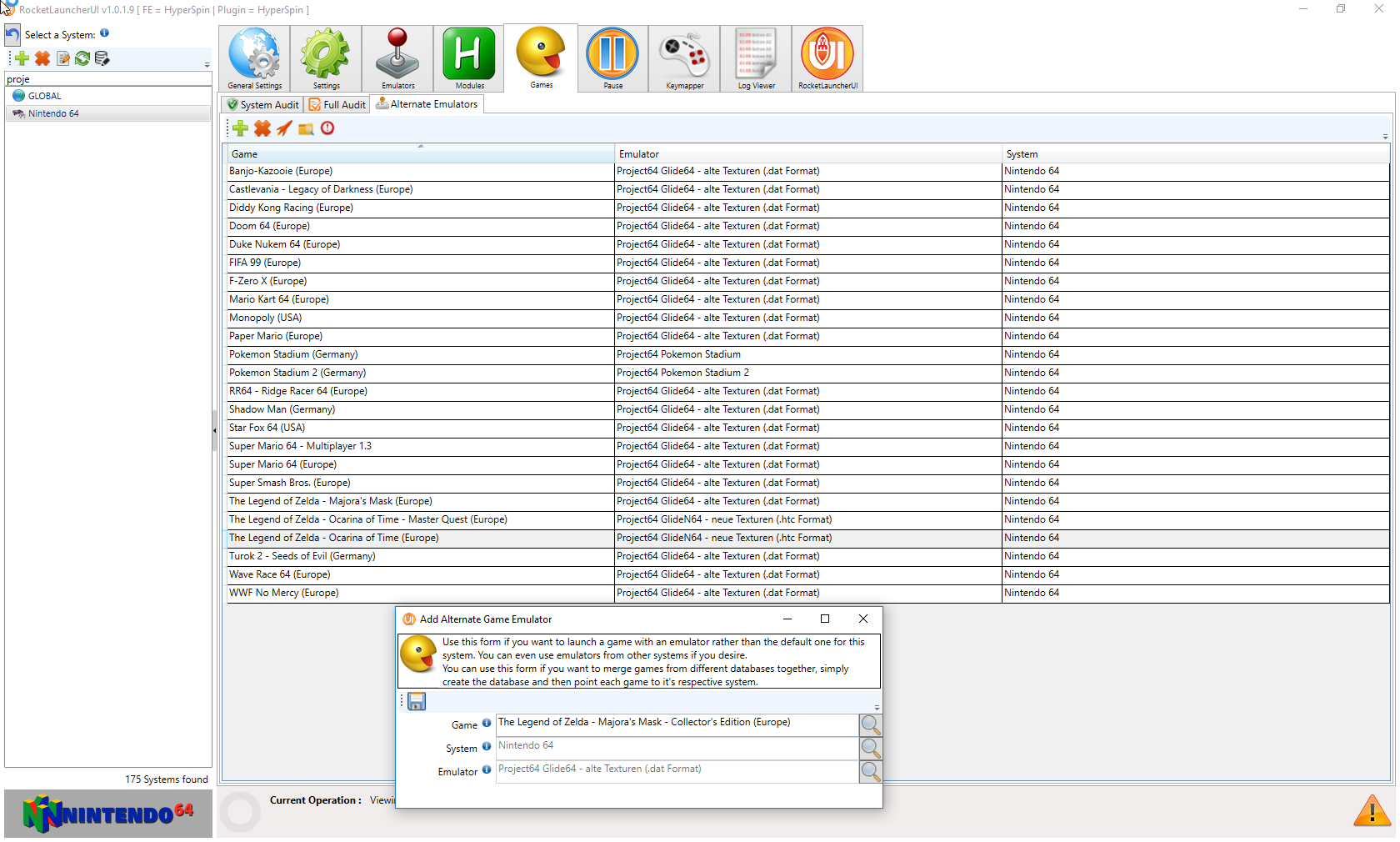Select Nintendo 64 in the systems list
This screenshot has height=842, width=1400.
point(108,113)
